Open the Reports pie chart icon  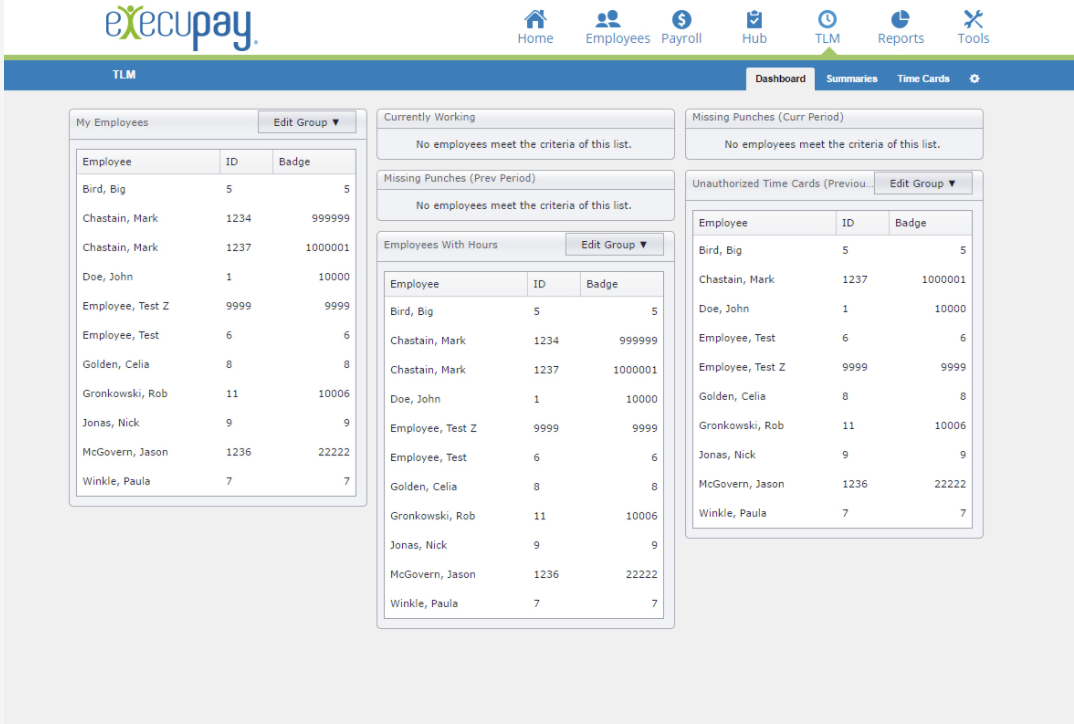[900, 19]
